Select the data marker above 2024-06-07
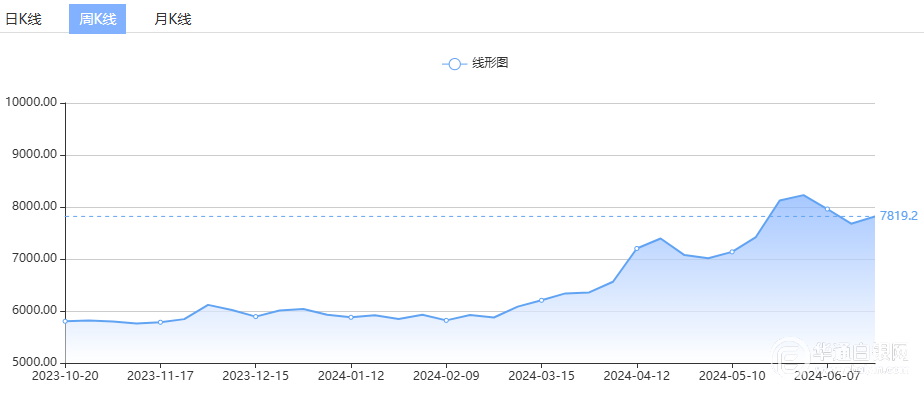Viewport: 924px width, 394px height. pos(827,208)
